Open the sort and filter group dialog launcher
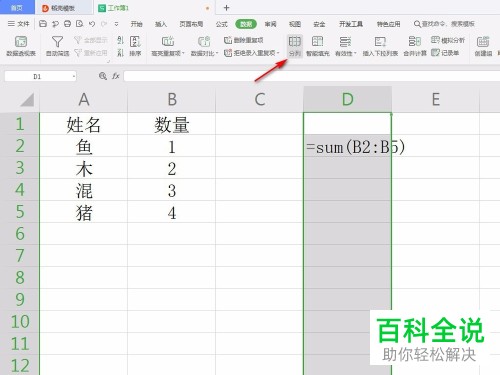Viewport: 500px width, 375px height. 109,61
